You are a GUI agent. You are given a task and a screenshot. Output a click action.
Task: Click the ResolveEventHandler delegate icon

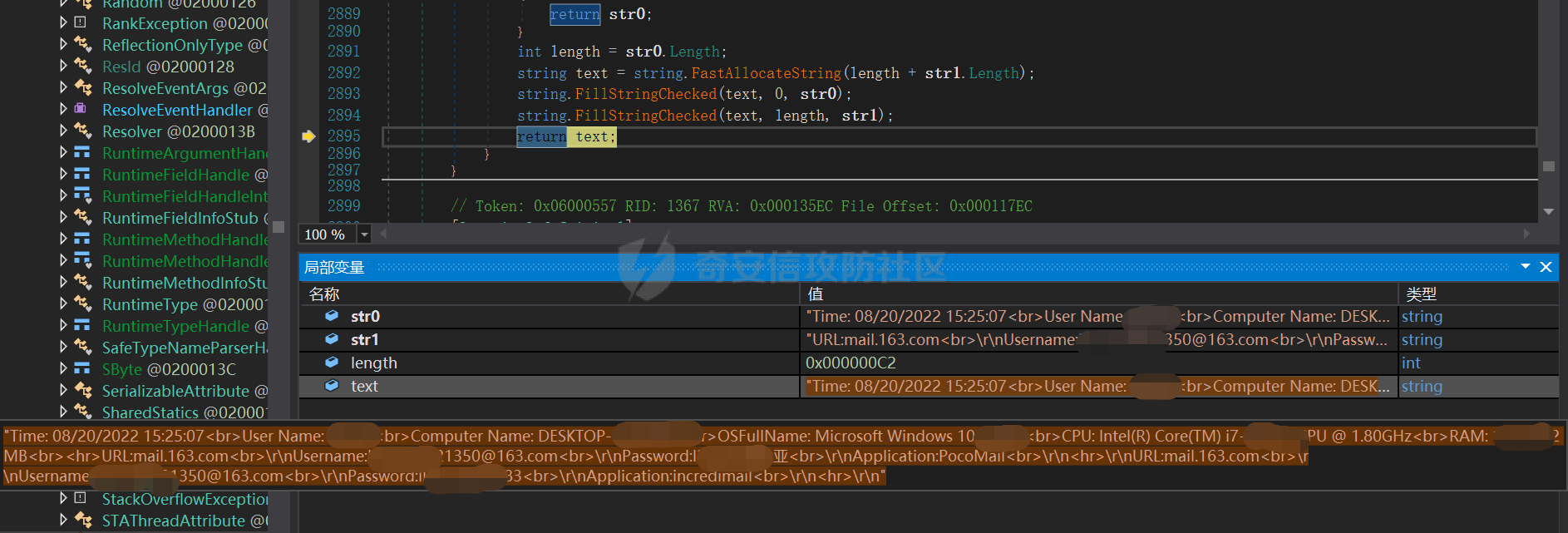tap(81, 109)
